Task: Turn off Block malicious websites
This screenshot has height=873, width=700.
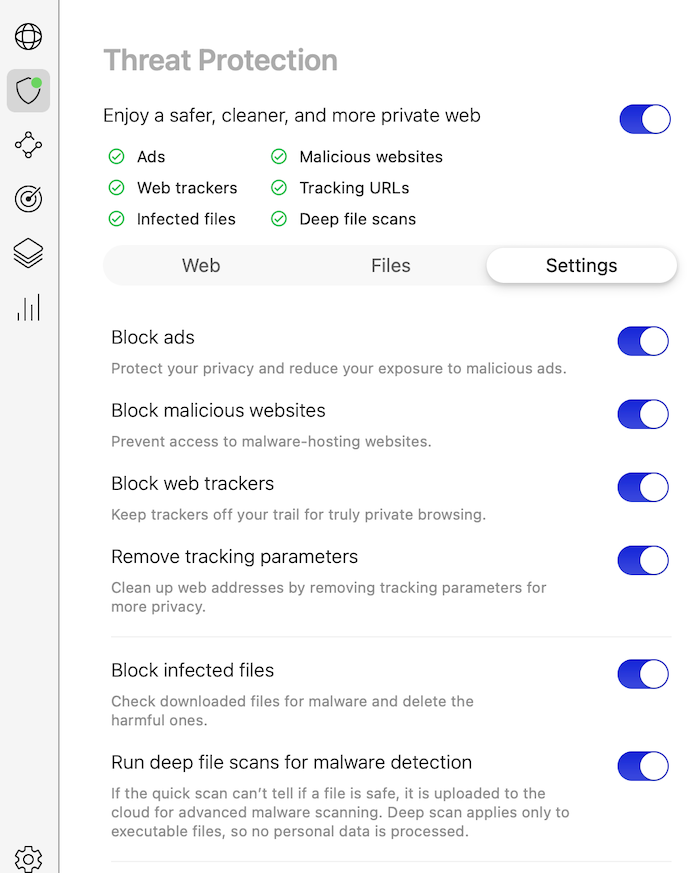Action: tap(643, 414)
